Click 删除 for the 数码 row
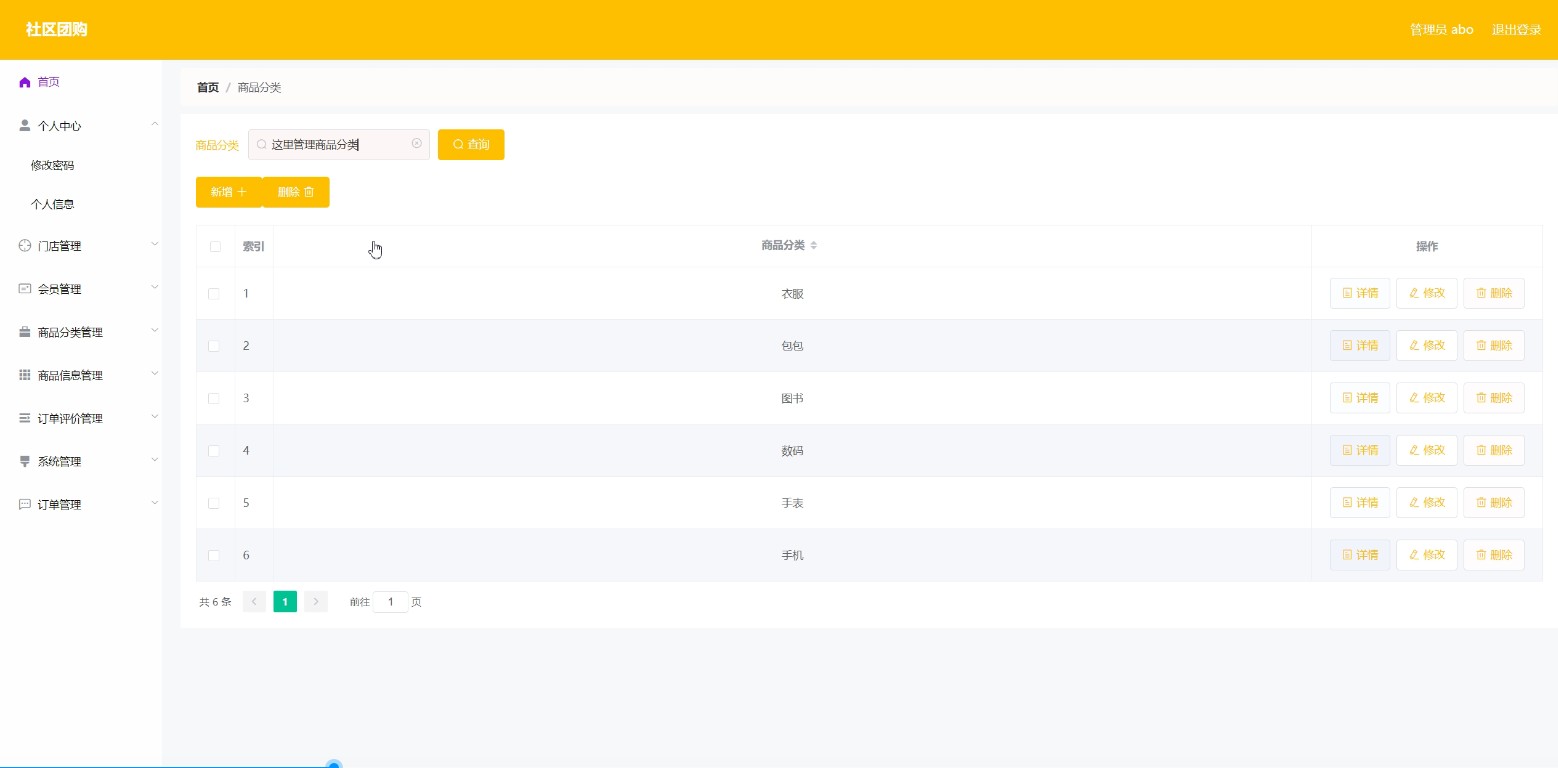 pos(1494,450)
